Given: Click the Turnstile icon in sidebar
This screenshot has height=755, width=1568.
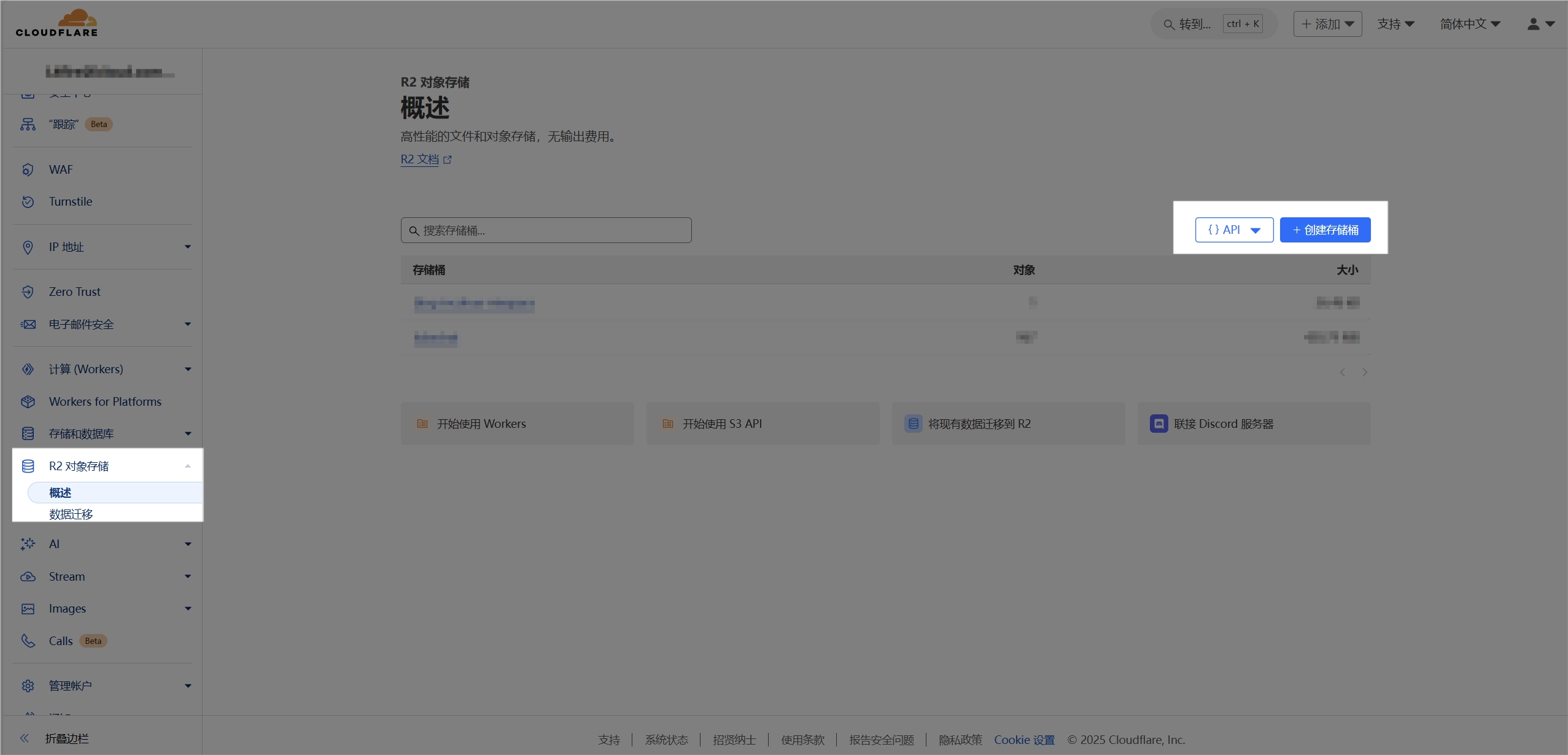Looking at the screenshot, I should (x=28, y=201).
